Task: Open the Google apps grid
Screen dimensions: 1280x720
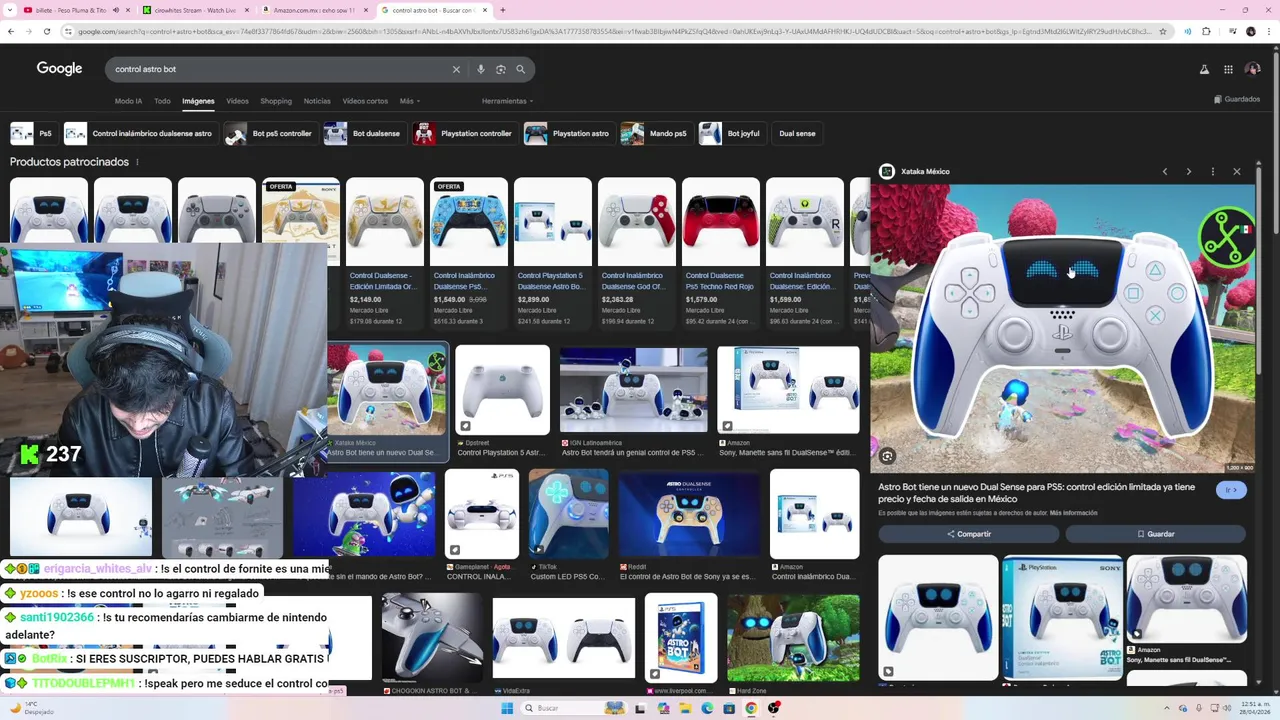Action: [x=1228, y=69]
